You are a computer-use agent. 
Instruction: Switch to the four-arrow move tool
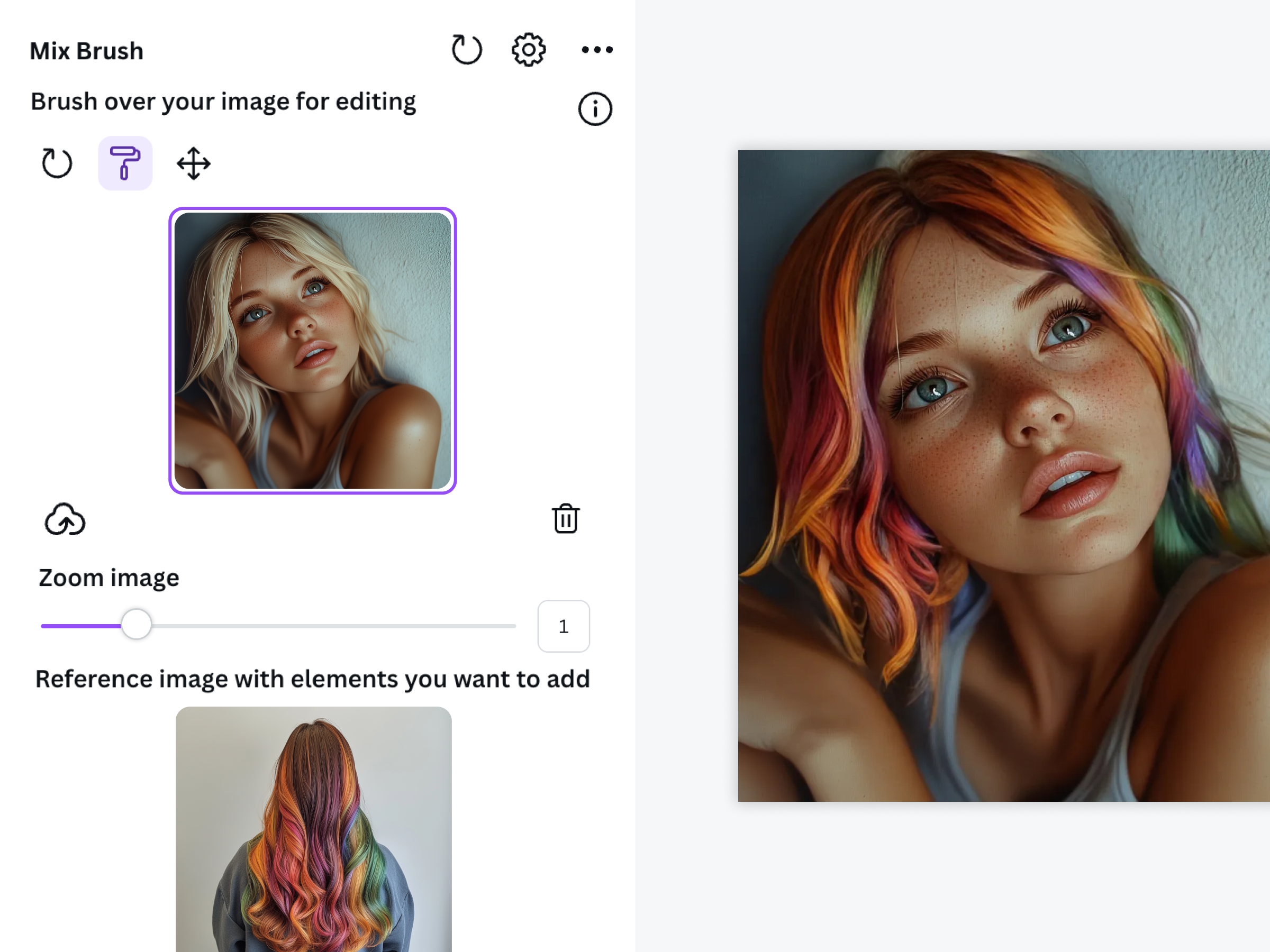(x=194, y=163)
